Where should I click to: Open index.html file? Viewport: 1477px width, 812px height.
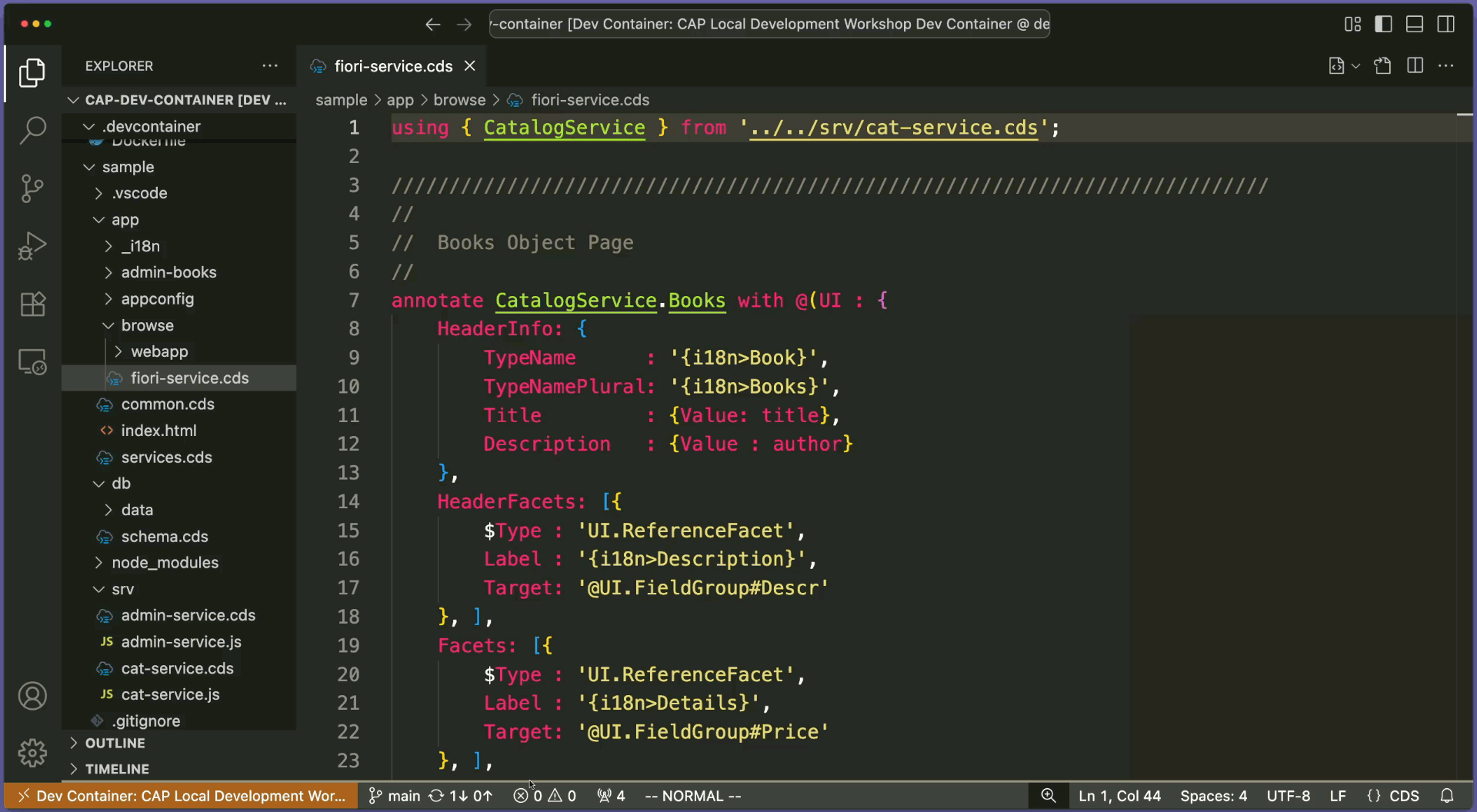coord(178,431)
